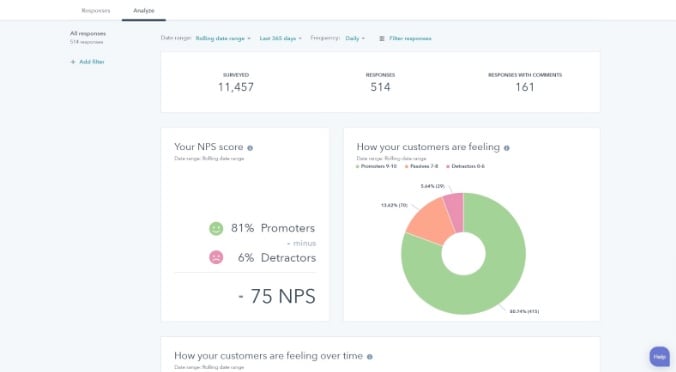676x372 pixels.
Task: Click info icon beside feeling over time heading
Action: pyautogui.click(x=369, y=356)
